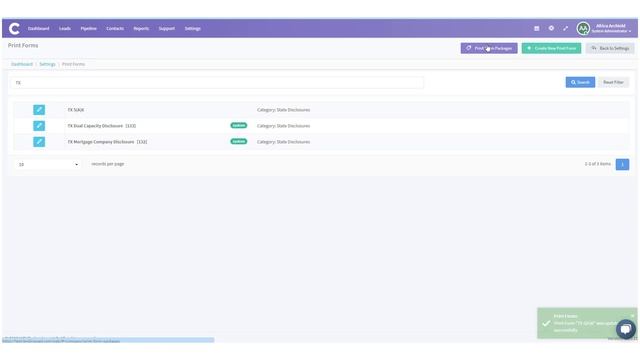
Task: Open the Support menu item
Action: click(167, 29)
